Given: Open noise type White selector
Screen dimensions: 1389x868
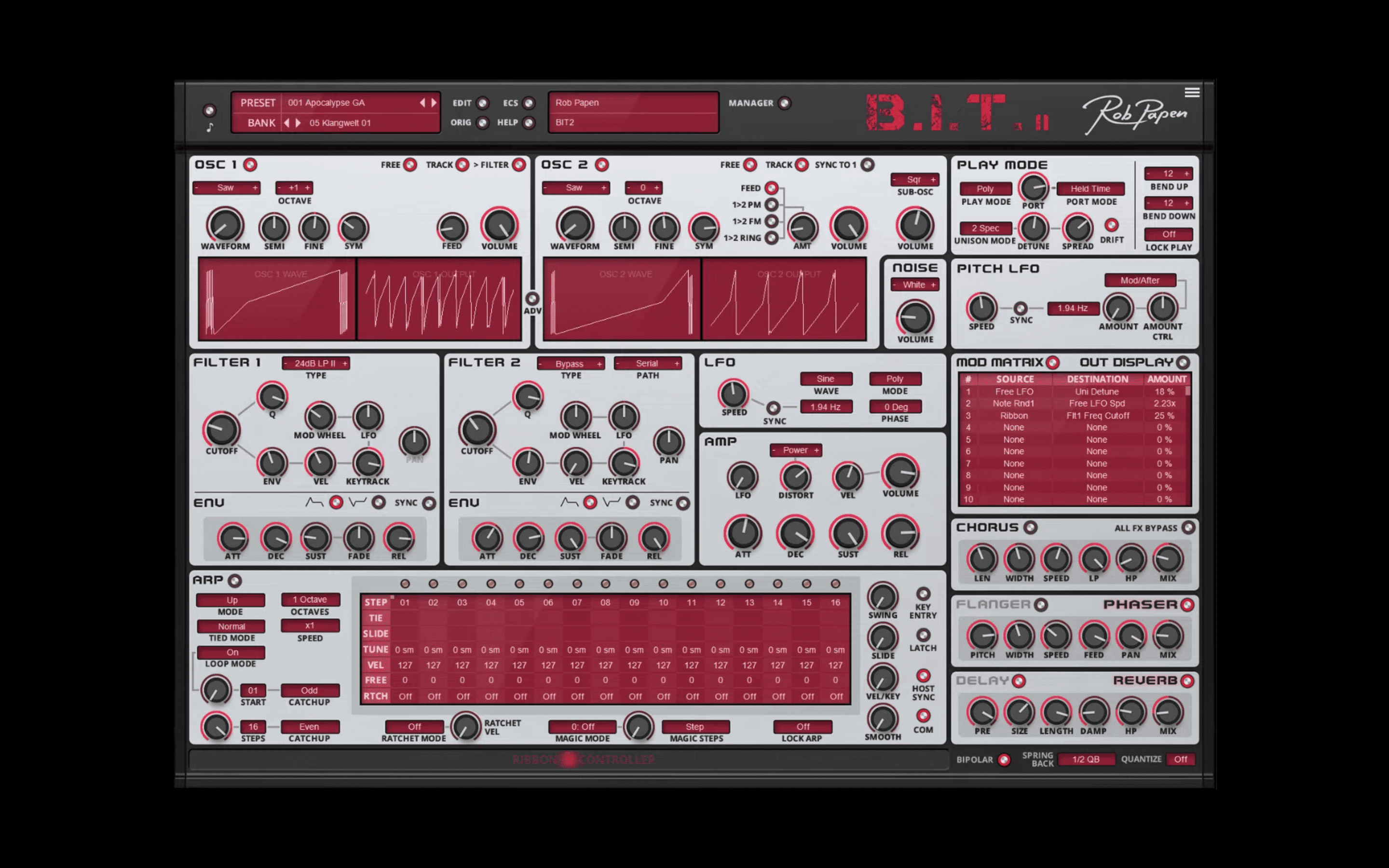Looking at the screenshot, I should [914, 285].
